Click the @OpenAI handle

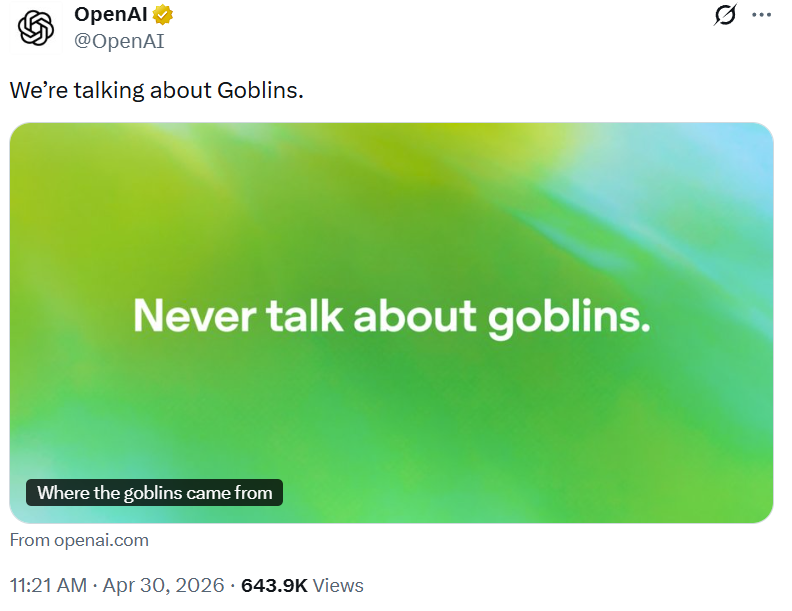coord(119,41)
